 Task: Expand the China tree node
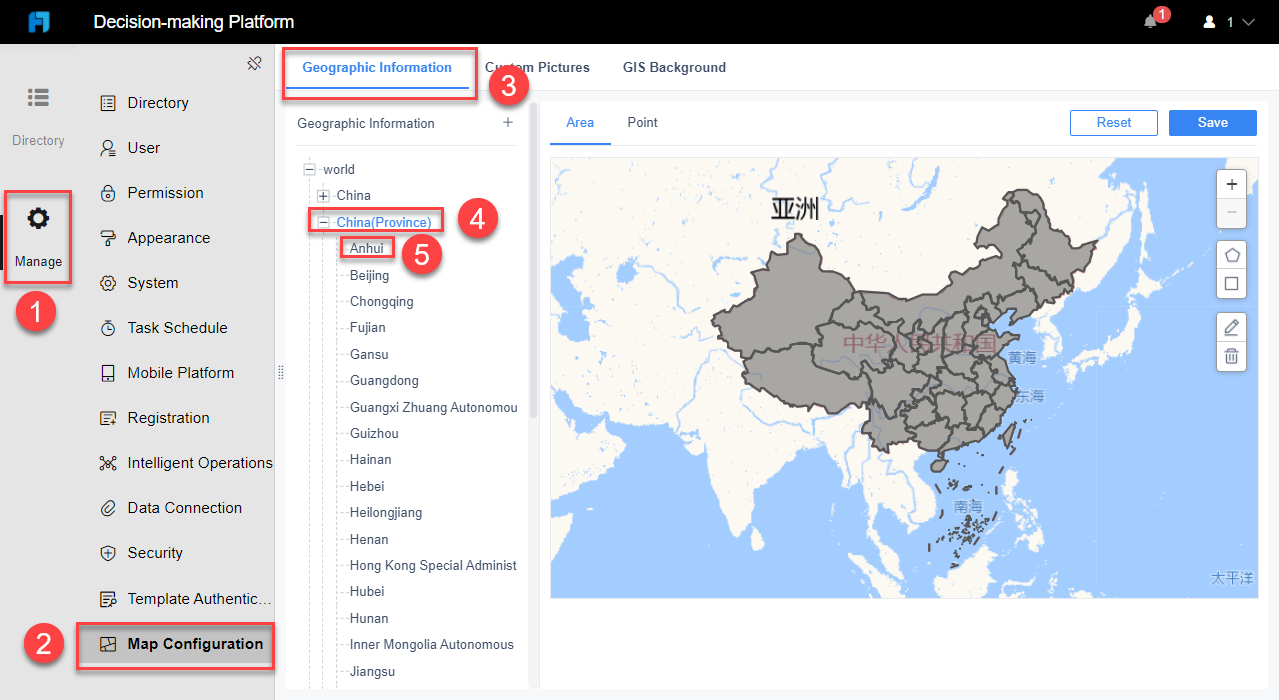tap(323, 195)
